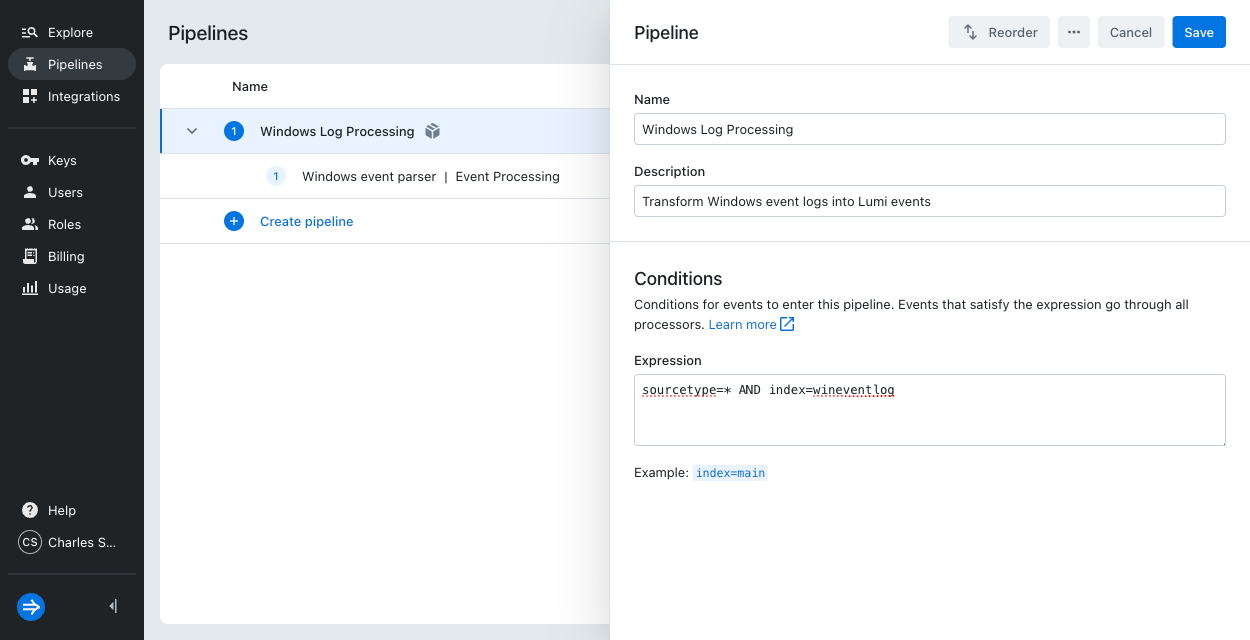Click the package icon beside Windows Log Processing
This screenshot has width=1250, height=640.
[432, 131]
